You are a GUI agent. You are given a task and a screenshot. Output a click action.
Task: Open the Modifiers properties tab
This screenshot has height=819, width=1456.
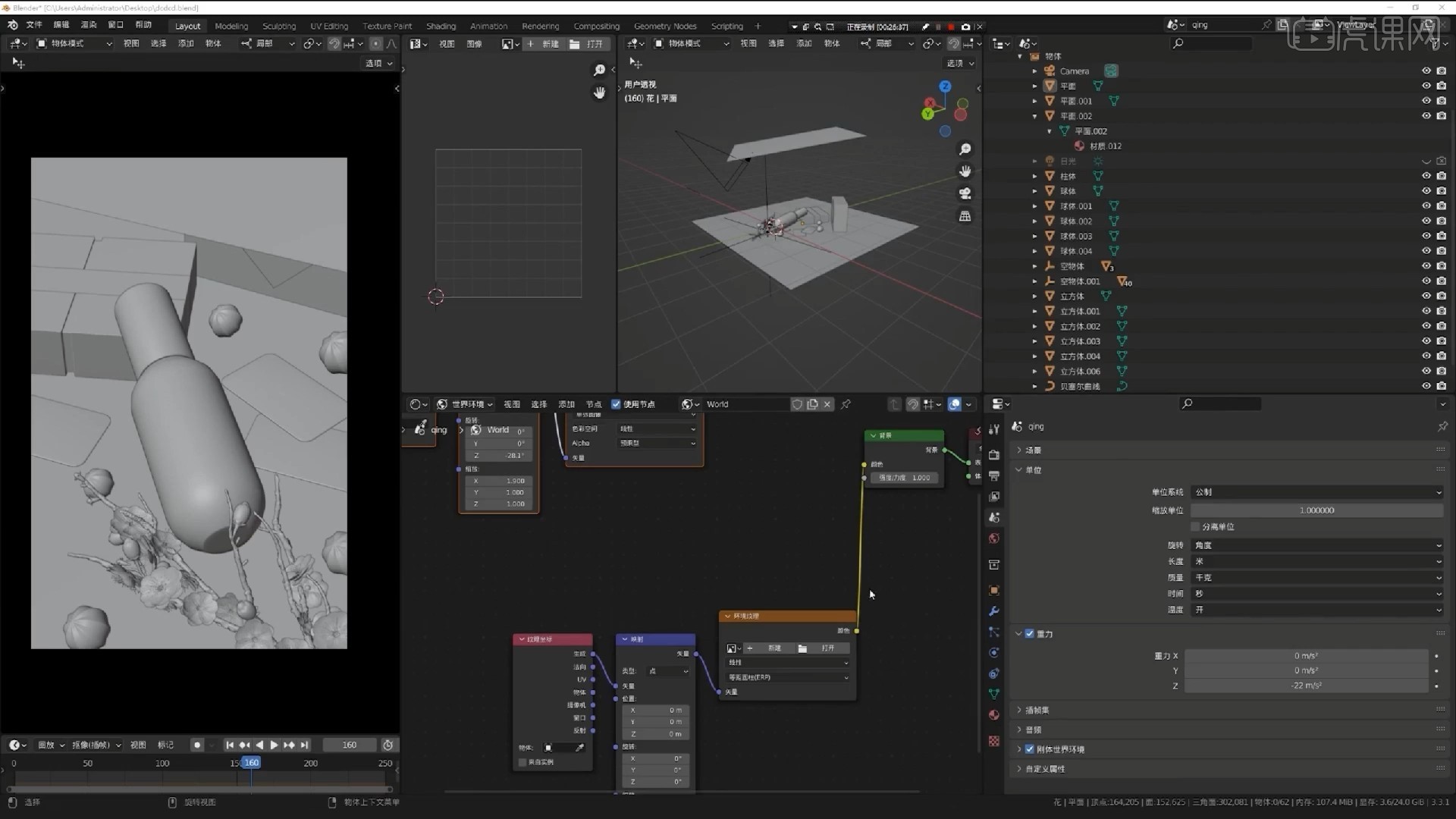(994, 611)
